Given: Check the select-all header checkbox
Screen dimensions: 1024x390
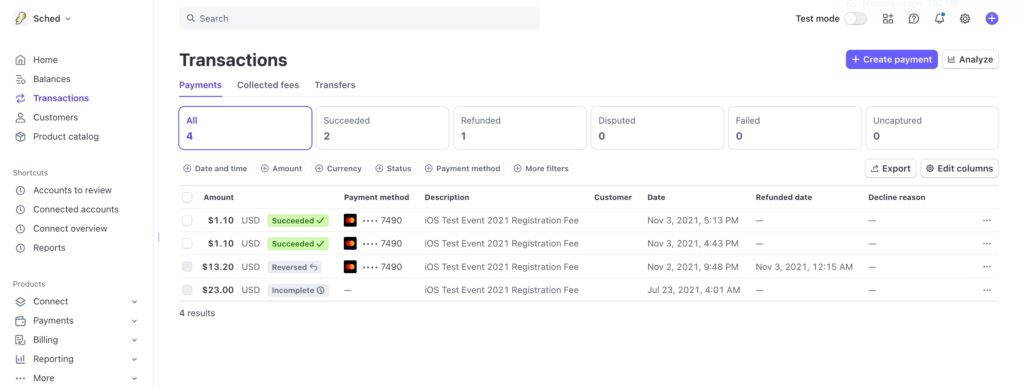Looking at the screenshot, I should pyautogui.click(x=187, y=197).
